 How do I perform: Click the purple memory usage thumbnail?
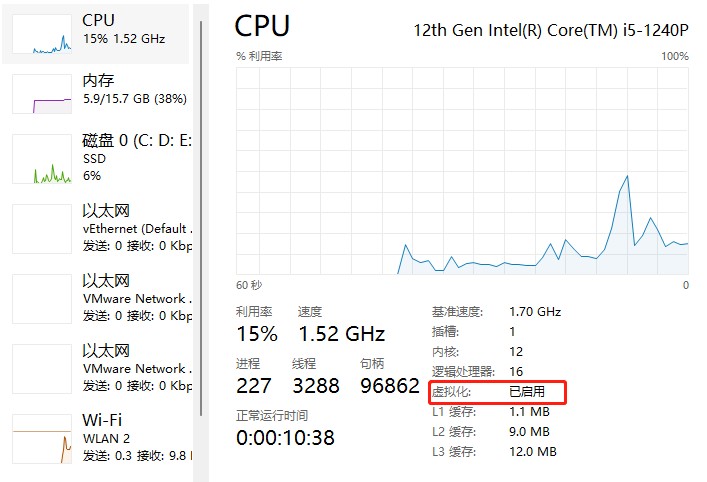pos(42,94)
